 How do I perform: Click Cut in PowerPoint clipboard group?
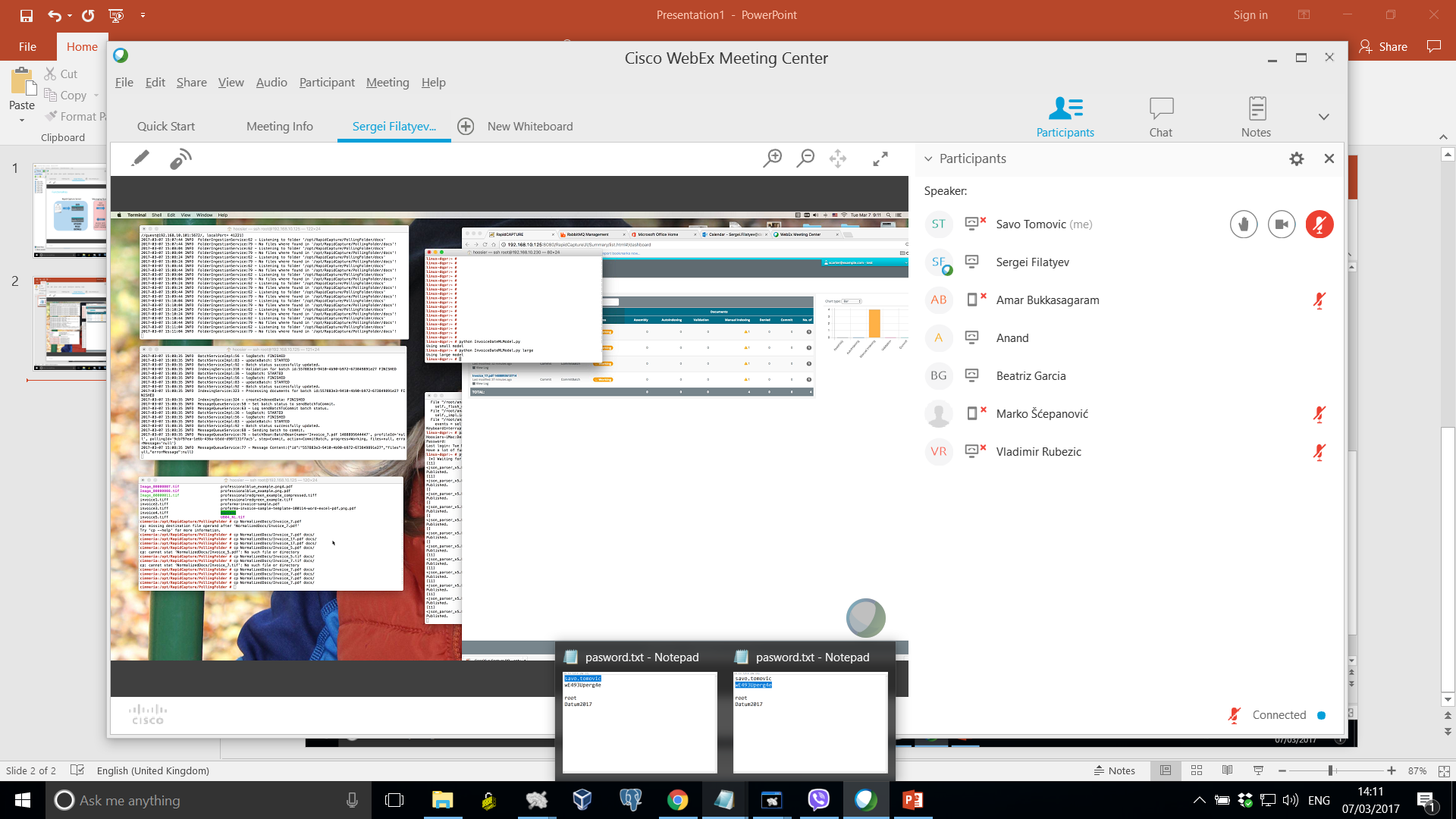click(61, 74)
